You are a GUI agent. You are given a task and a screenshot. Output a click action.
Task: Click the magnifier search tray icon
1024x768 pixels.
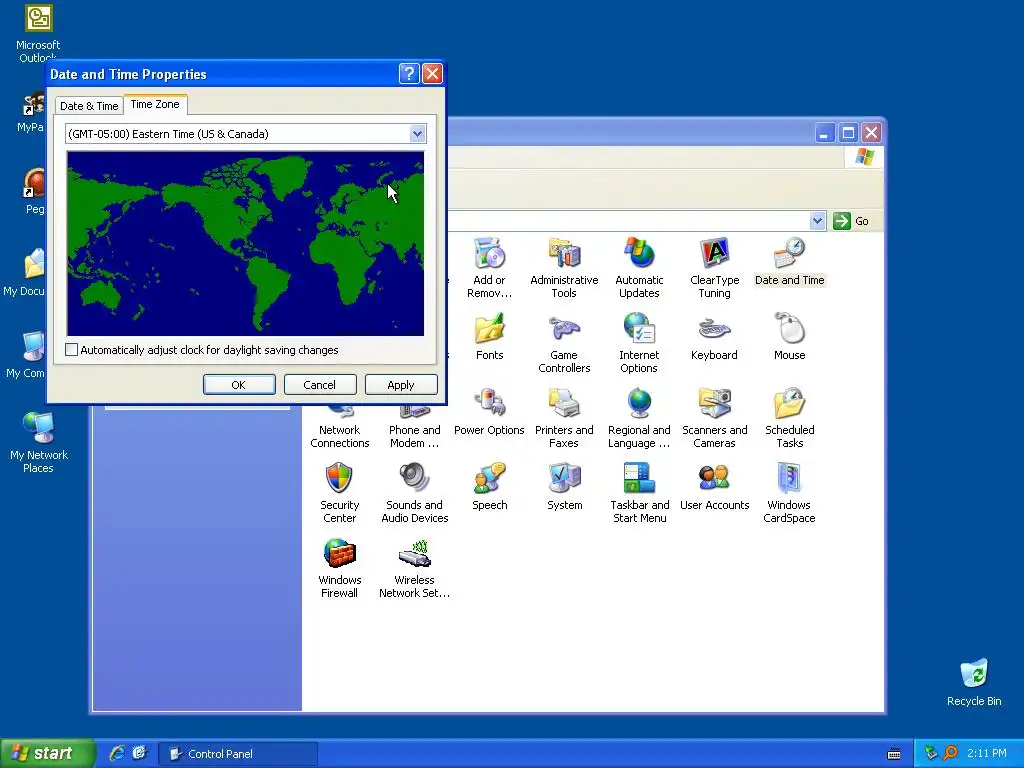(x=950, y=753)
